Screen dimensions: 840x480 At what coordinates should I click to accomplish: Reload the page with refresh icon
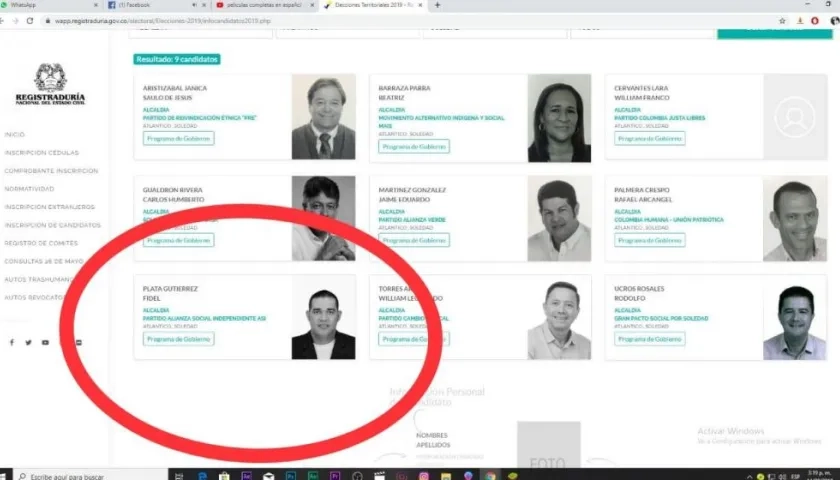(x=30, y=21)
